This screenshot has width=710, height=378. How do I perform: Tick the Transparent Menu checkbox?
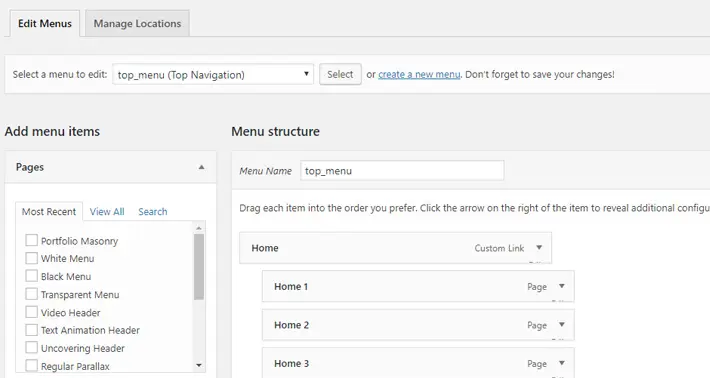31,294
